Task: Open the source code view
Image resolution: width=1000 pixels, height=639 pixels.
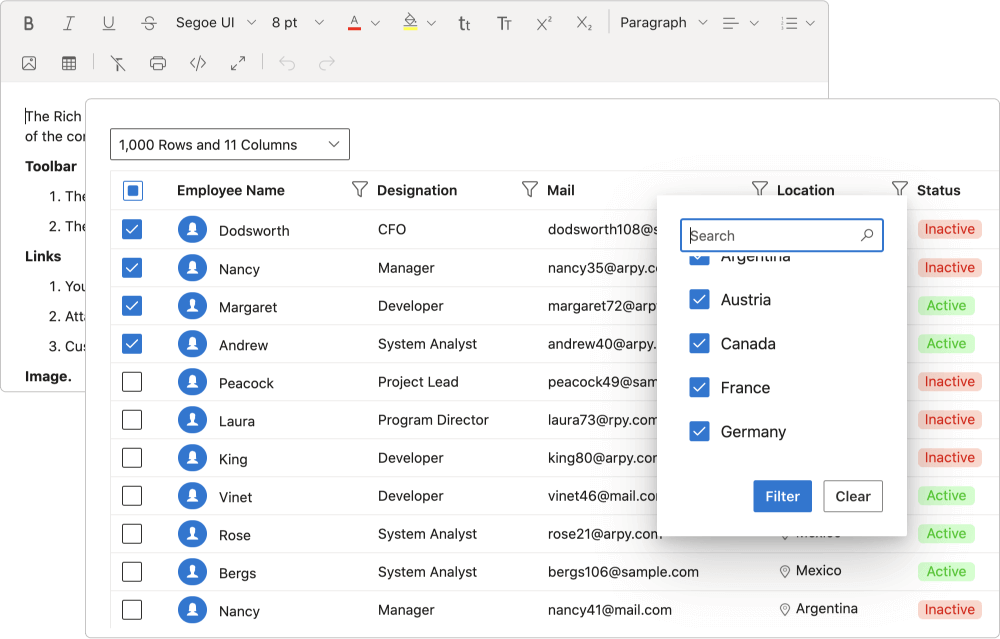Action: coord(197,62)
